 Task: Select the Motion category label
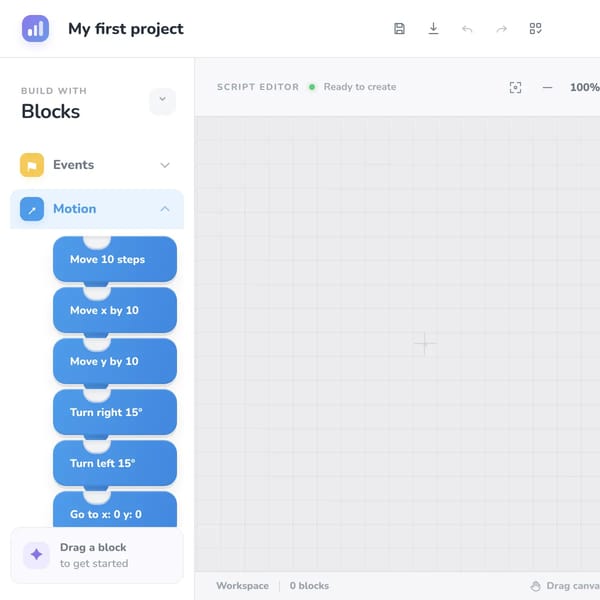tap(75, 209)
